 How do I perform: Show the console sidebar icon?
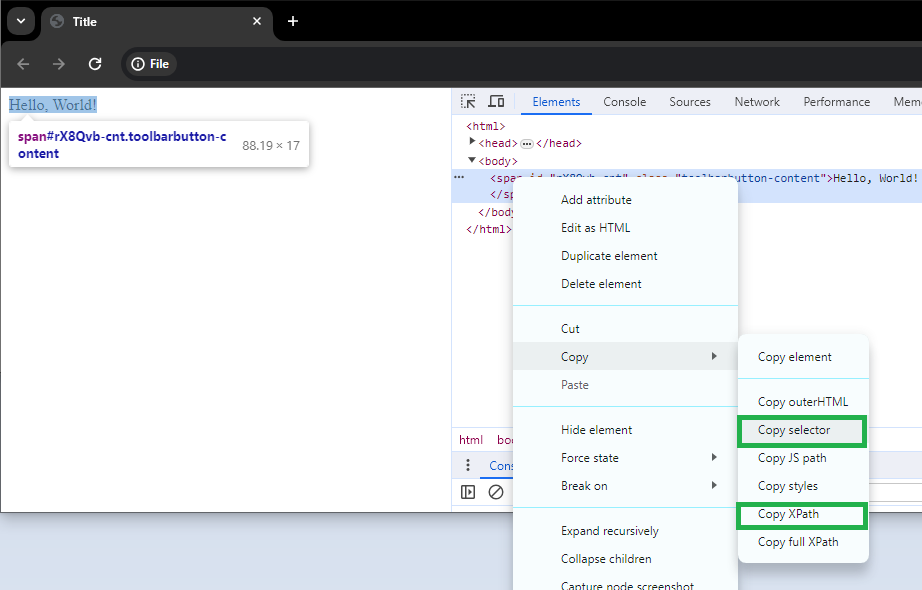468,492
